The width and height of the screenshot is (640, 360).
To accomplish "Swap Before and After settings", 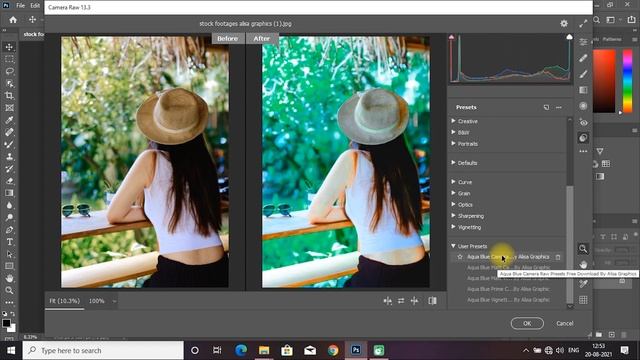I will [x=401, y=301].
